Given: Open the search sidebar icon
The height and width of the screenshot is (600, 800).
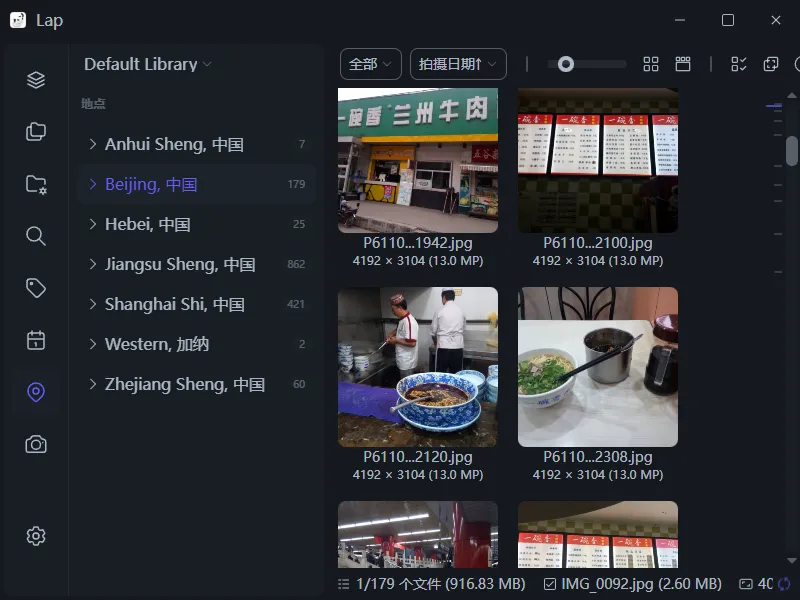Looking at the screenshot, I should [36, 236].
